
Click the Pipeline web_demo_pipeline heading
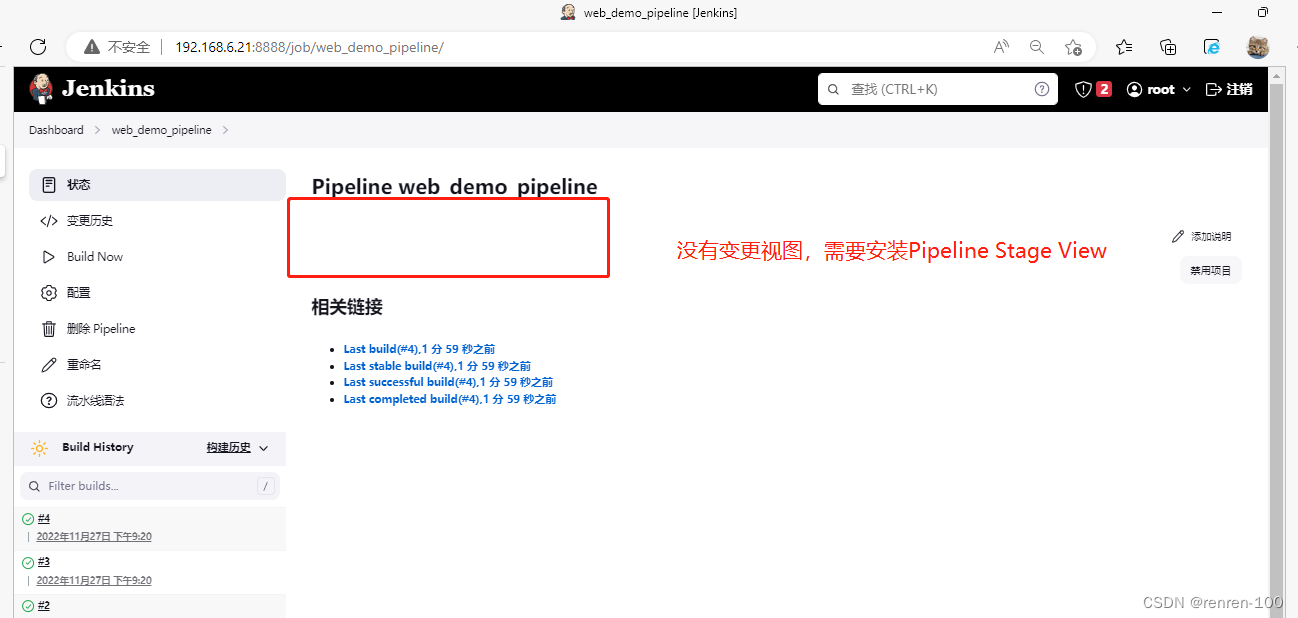[x=455, y=186]
